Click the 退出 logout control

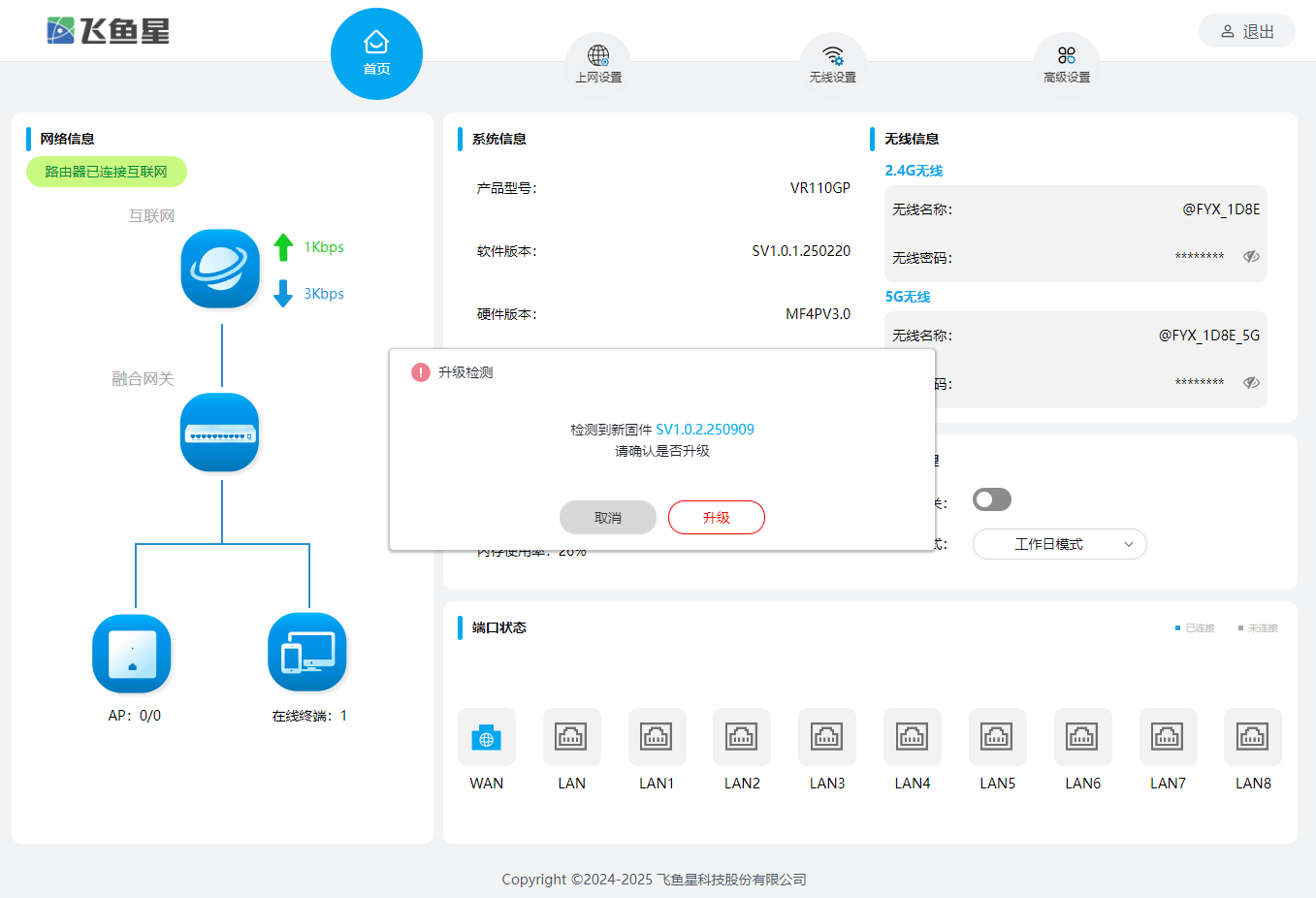tap(1246, 30)
